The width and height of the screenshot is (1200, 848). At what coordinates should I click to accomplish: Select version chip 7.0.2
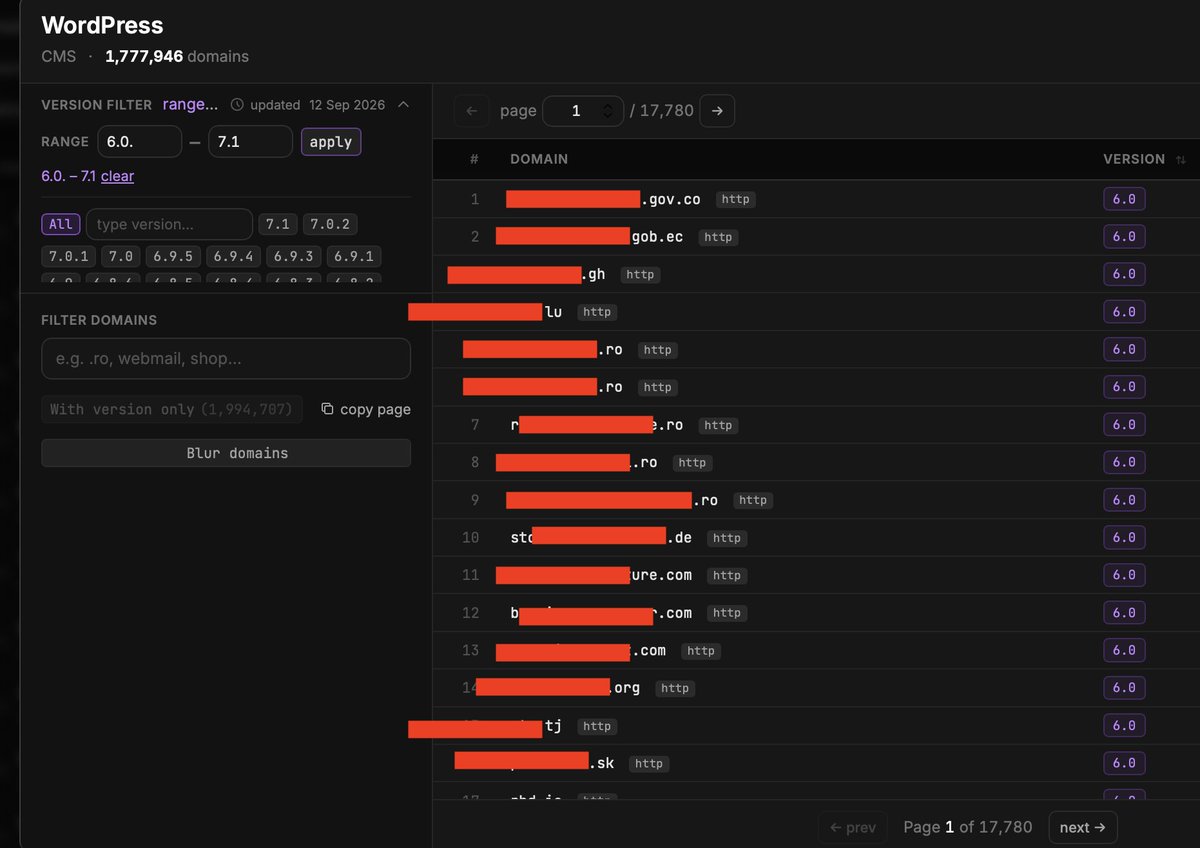pyautogui.click(x=330, y=224)
